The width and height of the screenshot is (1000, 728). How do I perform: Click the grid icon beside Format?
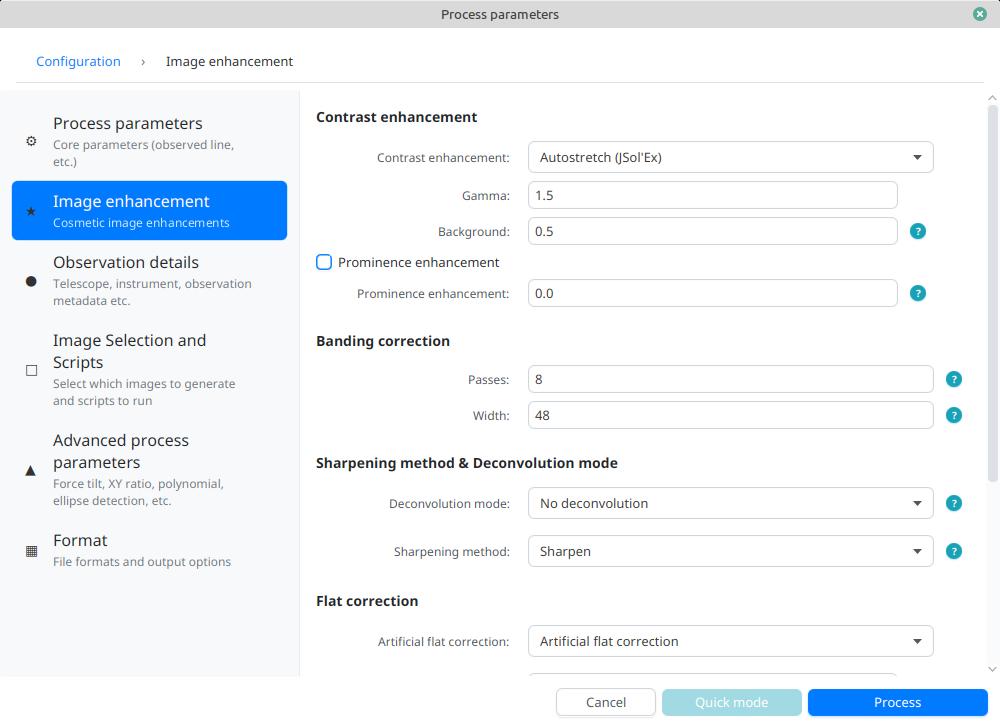pos(31,550)
